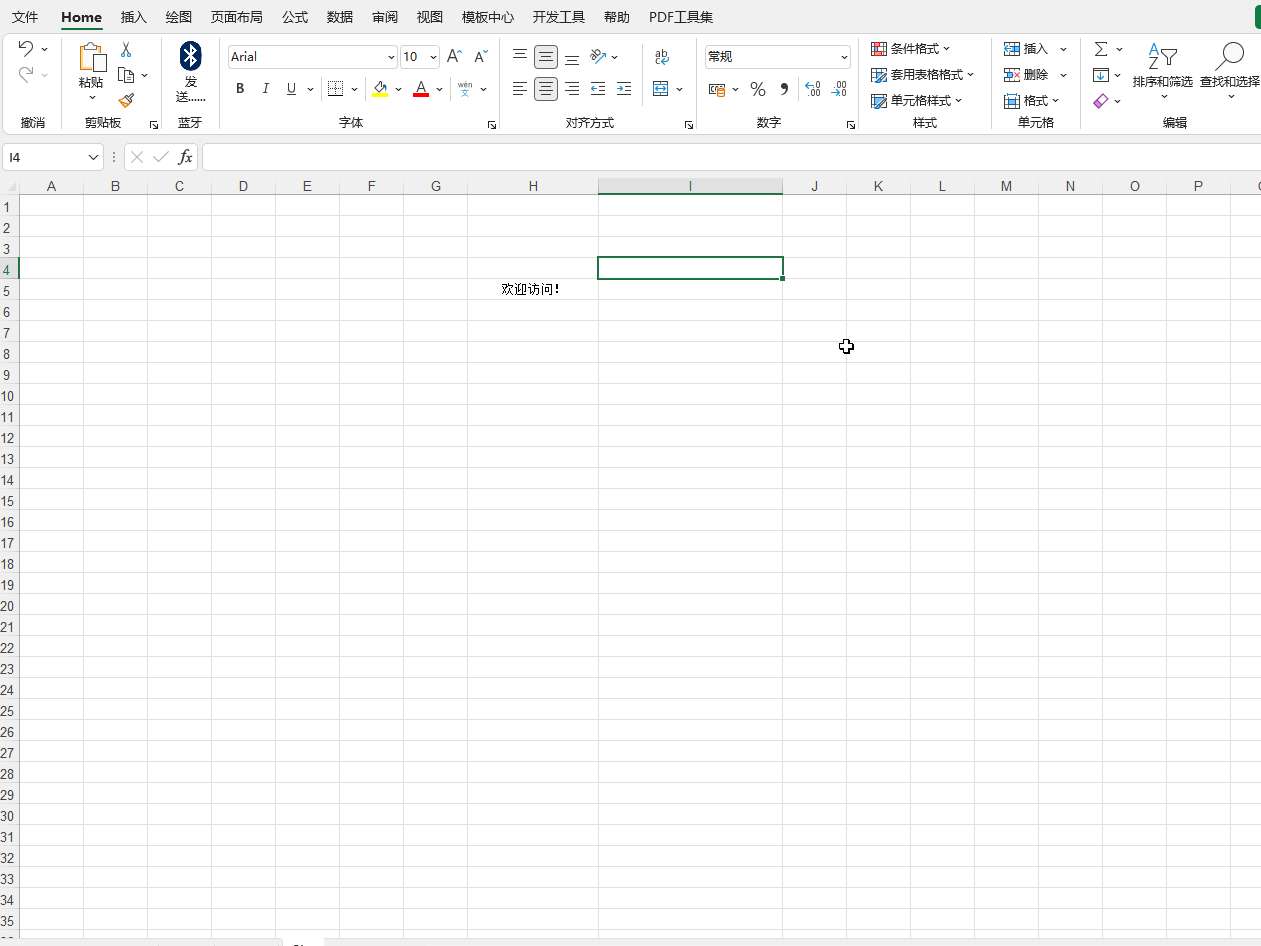Click Increase Decimal icon

pyautogui.click(x=812, y=89)
